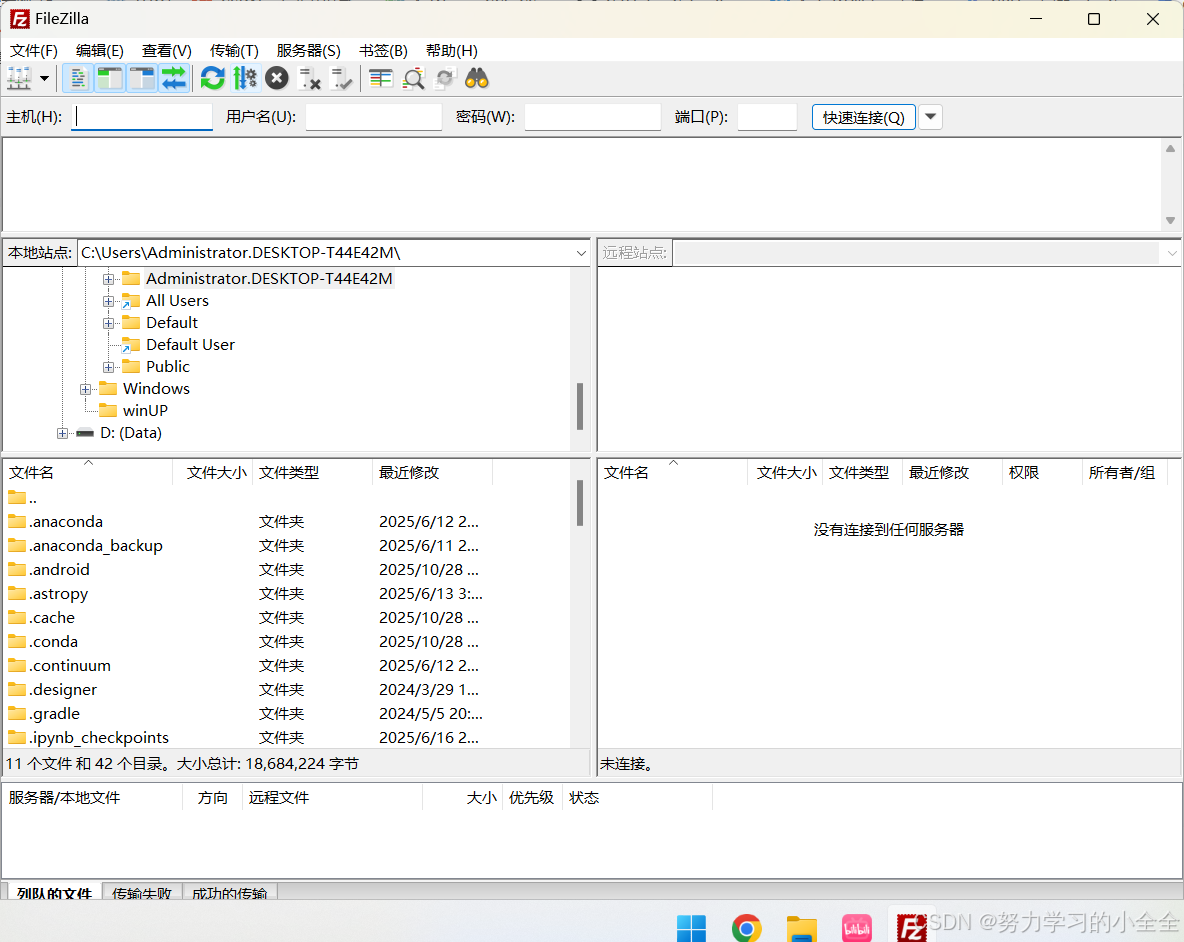Viewport: 1184px width, 942px height.
Task: Click the 快速连接(Q) button
Action: coord(862,117)
